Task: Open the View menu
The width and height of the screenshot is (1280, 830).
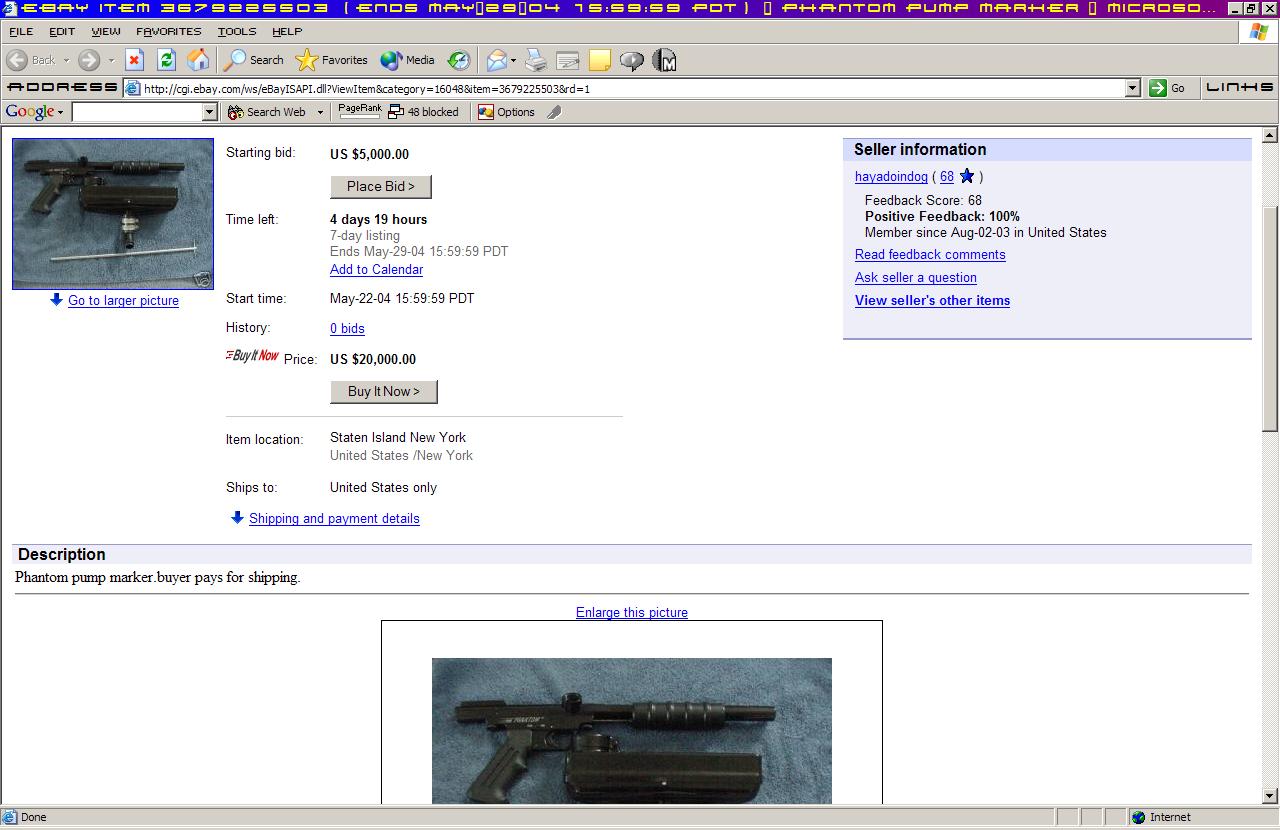Action: click(x=106, y=31)
